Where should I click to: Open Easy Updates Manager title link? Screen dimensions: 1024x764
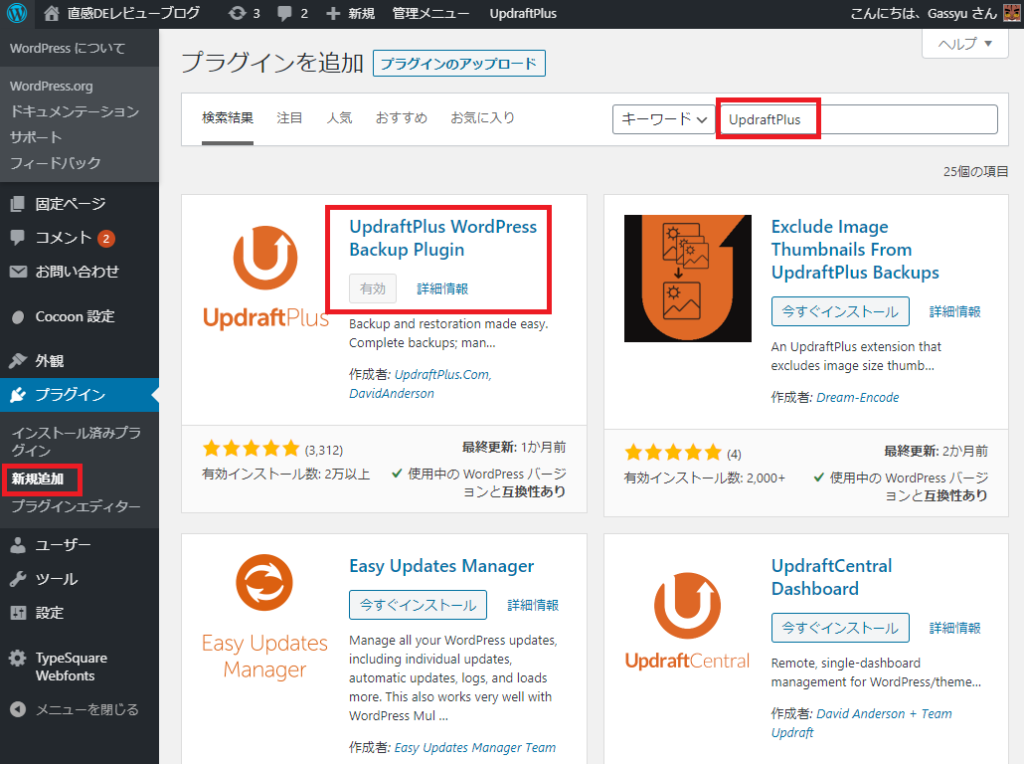click(x=441, y=566)
